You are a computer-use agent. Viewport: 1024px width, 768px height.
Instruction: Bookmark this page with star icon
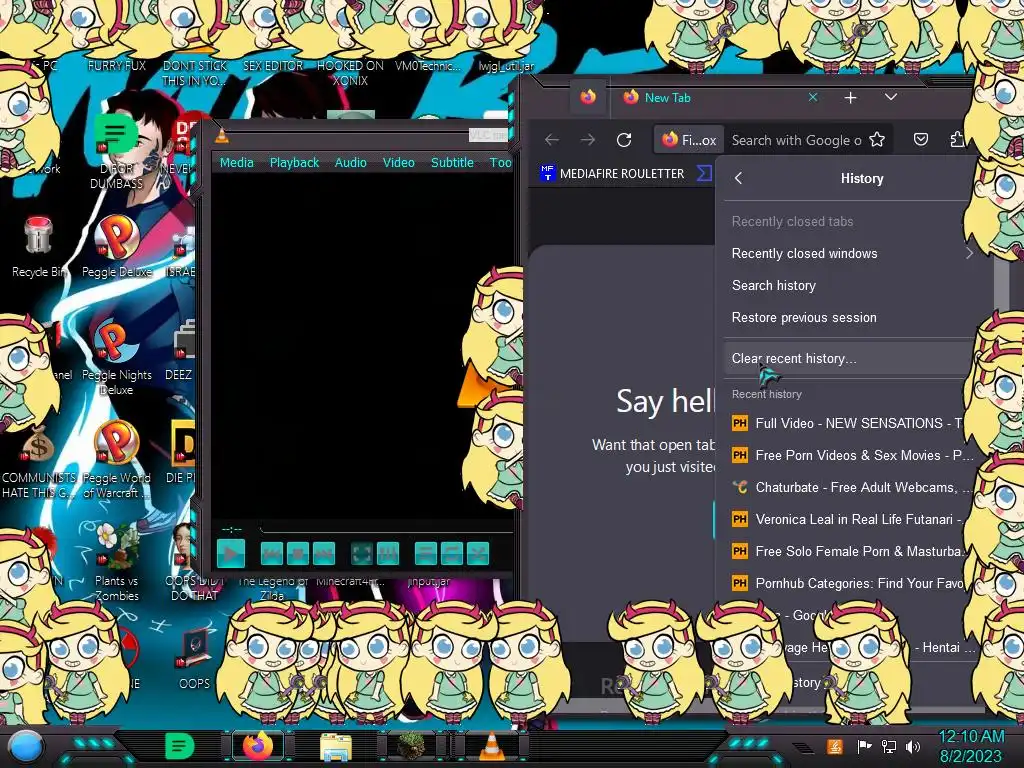coord(877,140)
